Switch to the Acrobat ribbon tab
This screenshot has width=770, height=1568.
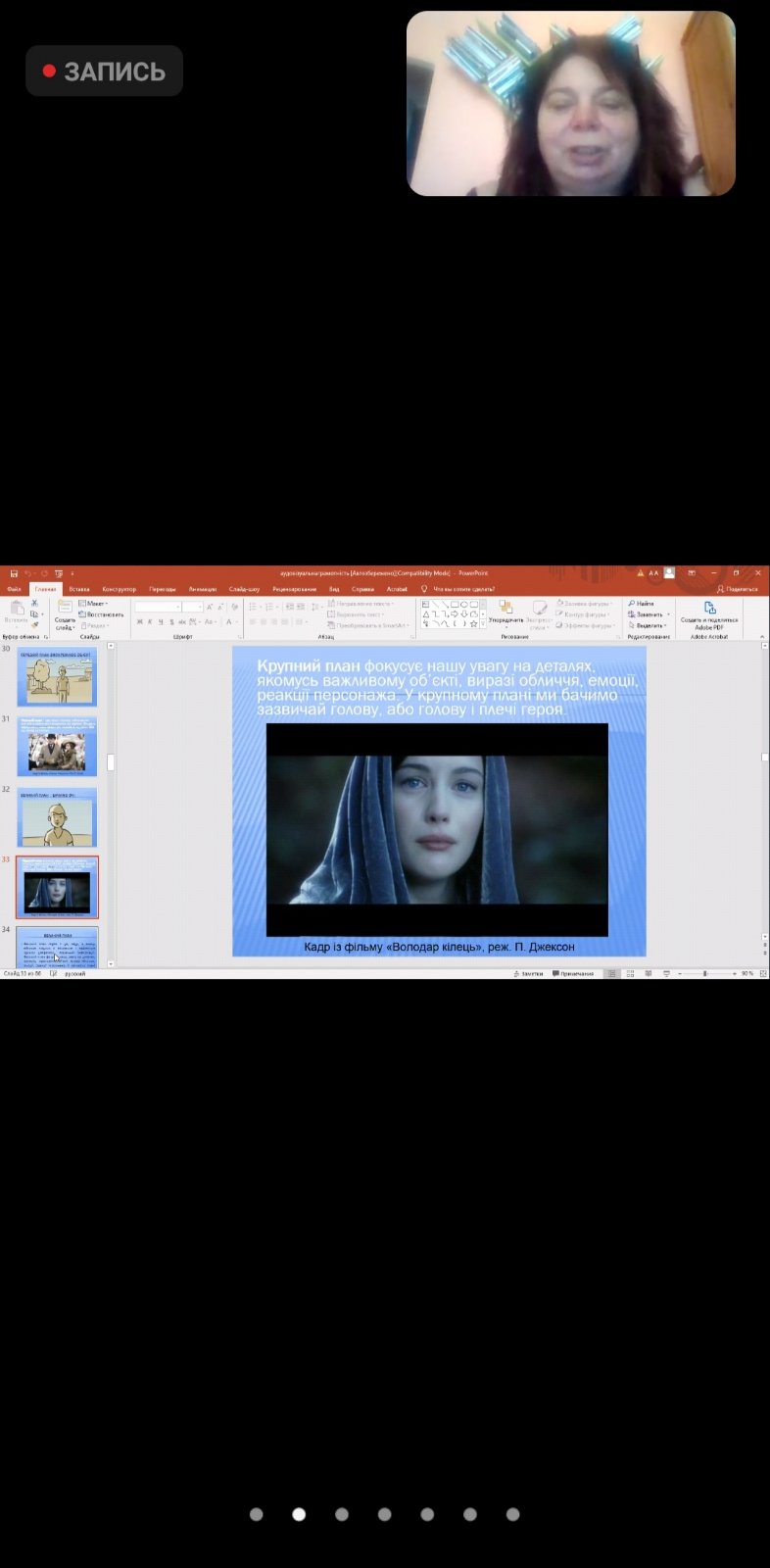pyautogui.click(x=397, y=589)
